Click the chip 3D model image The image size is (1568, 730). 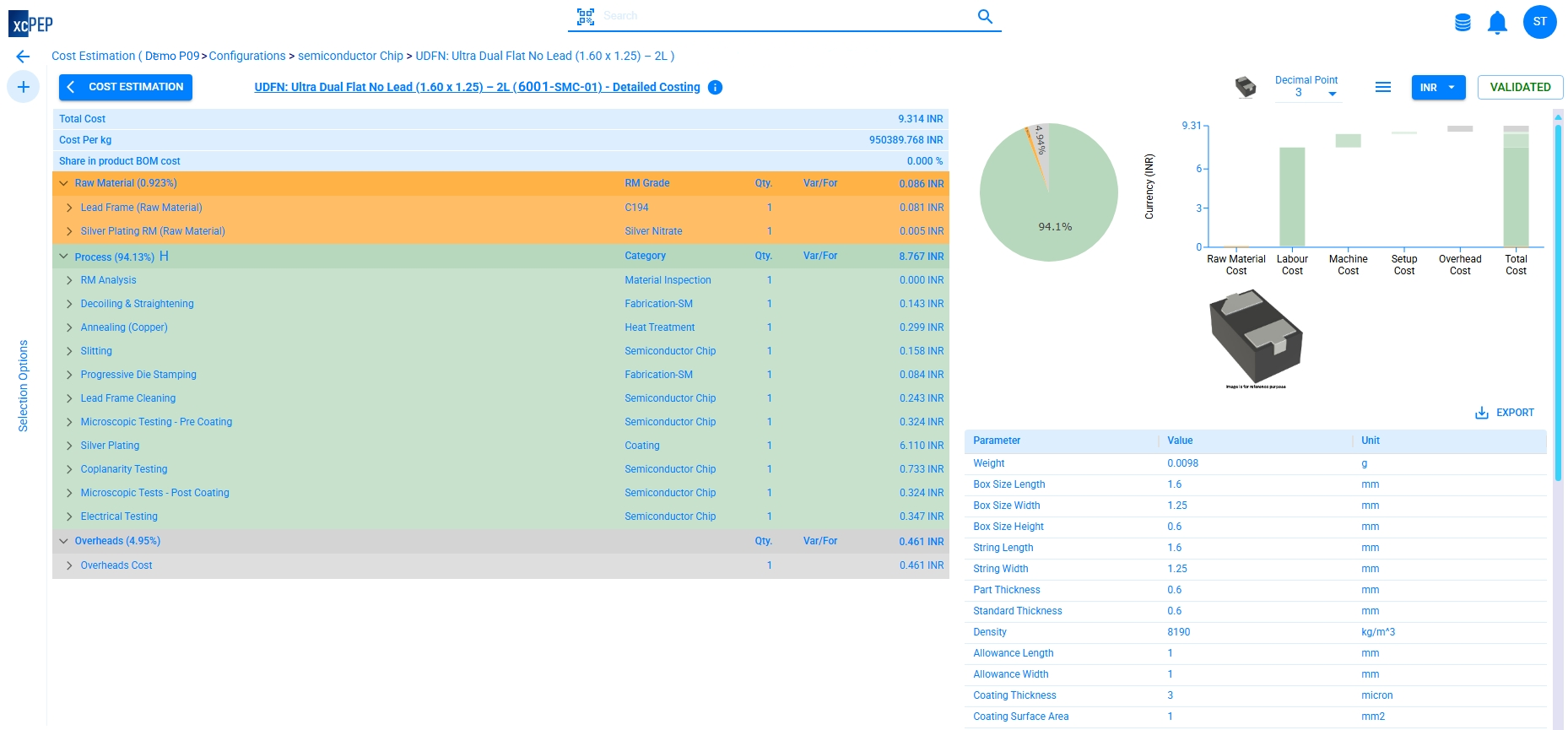pyautogui.click(x=1256, y=336)
